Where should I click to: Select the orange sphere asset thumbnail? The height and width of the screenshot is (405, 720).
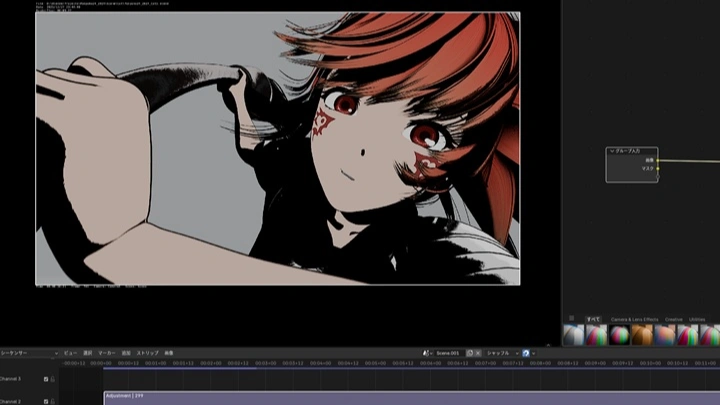[642, 335]
